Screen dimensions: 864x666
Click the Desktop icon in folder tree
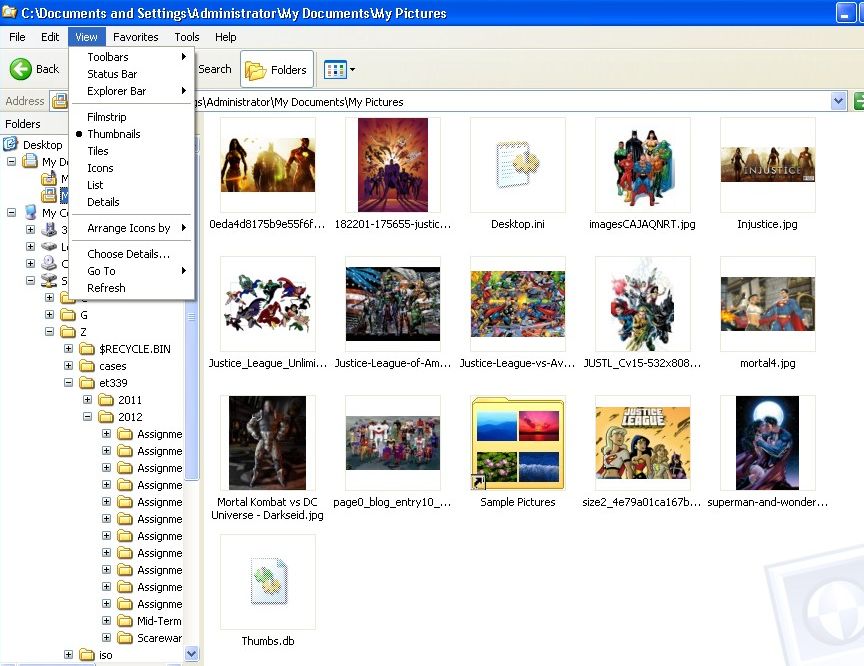pos(10,144)
